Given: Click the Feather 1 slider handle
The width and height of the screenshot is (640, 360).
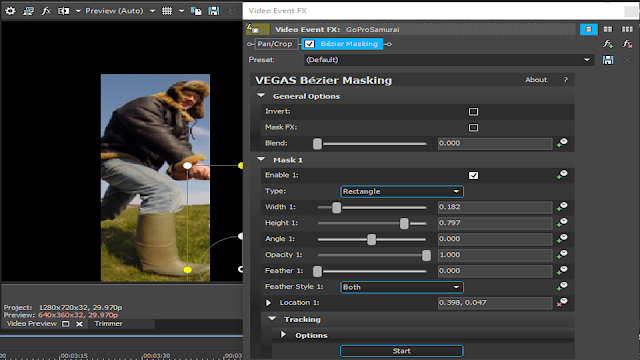Looking at the screenshot, I should (x=317, y=271).
